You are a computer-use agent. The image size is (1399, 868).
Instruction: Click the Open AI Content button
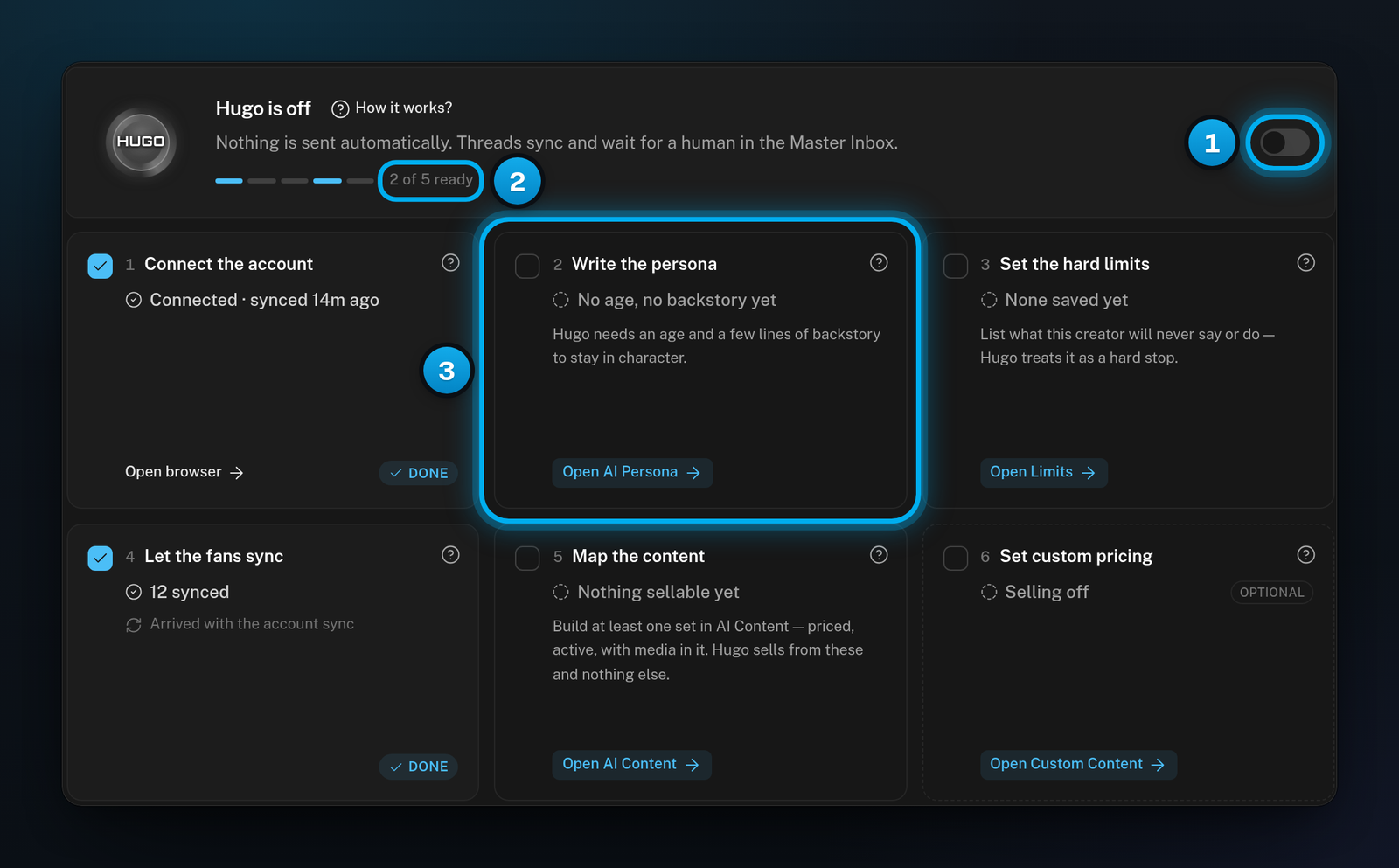[x=631, y=764]
